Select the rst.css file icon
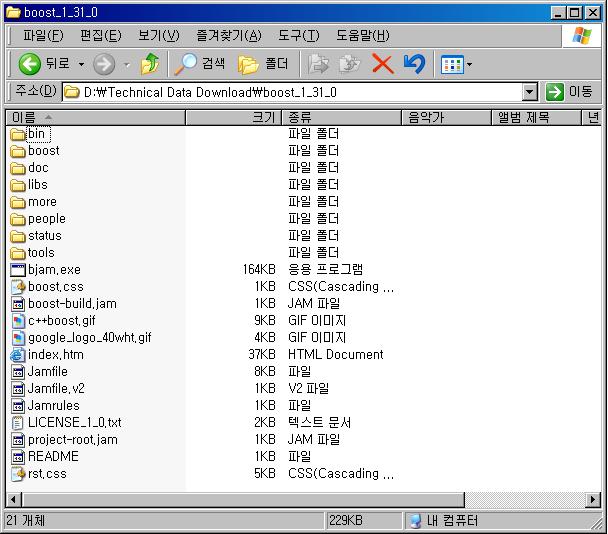The image size is (608, 534). coord(18,474)
